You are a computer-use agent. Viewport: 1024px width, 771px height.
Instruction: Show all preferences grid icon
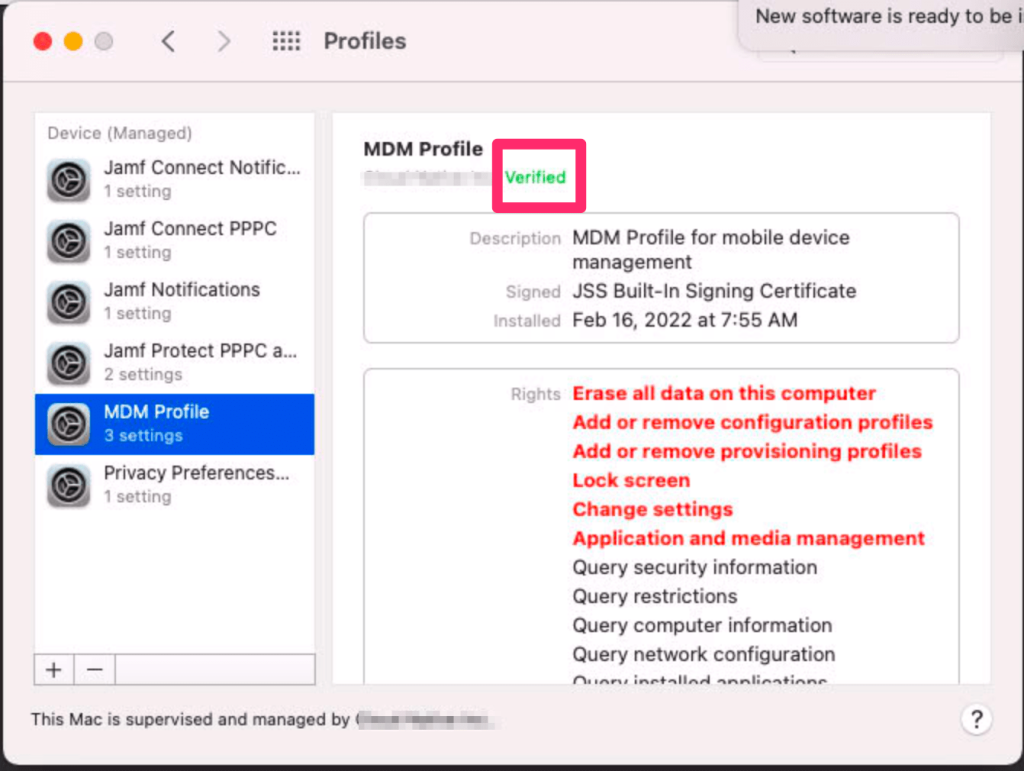tap(286, 41)
